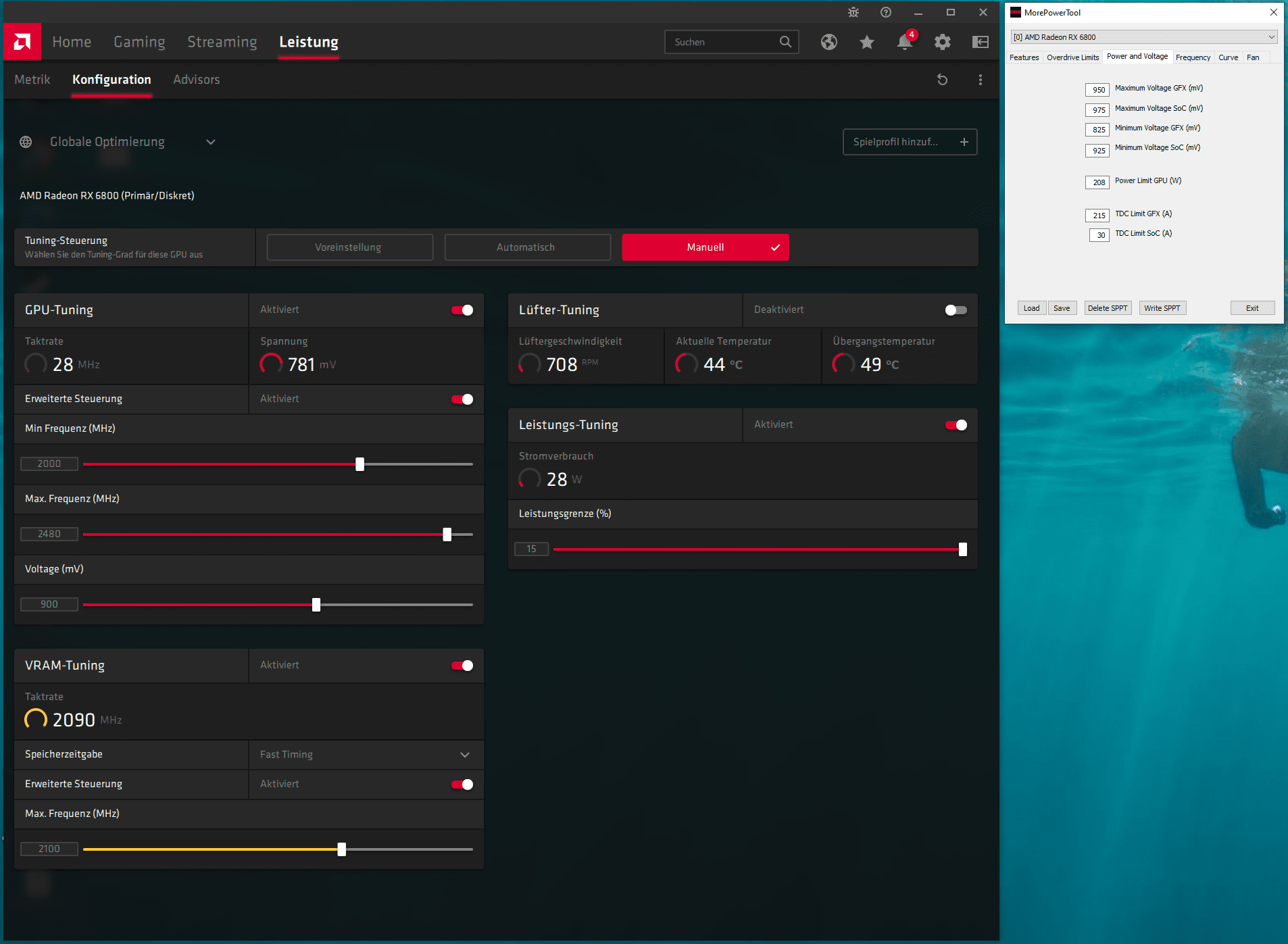Open the web browser globe icon
The height and width of the screenshot is (944, 1288).
829,42
